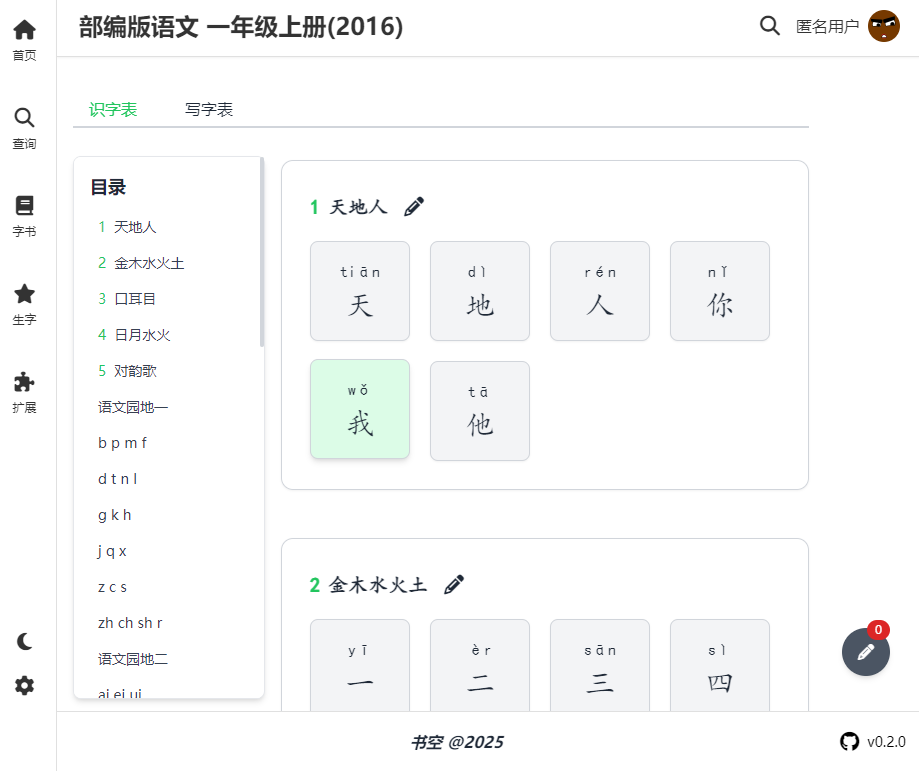The width and height of the screenshot is (919, 771).
Task: Jump to 3 口耳目 in the 目录
Action: [x=127, y=299]
